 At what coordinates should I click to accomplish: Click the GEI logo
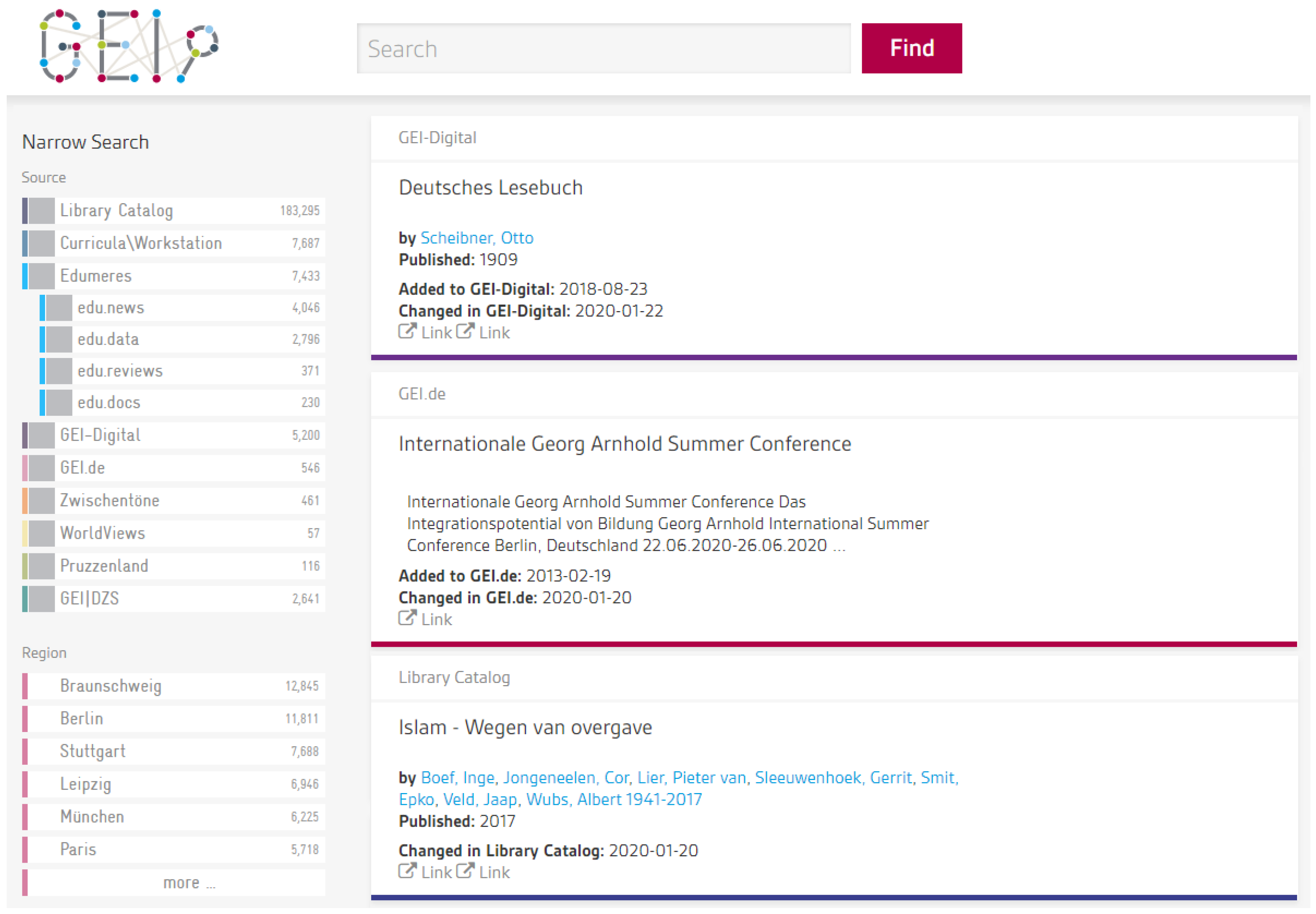(x=129, y=46)
